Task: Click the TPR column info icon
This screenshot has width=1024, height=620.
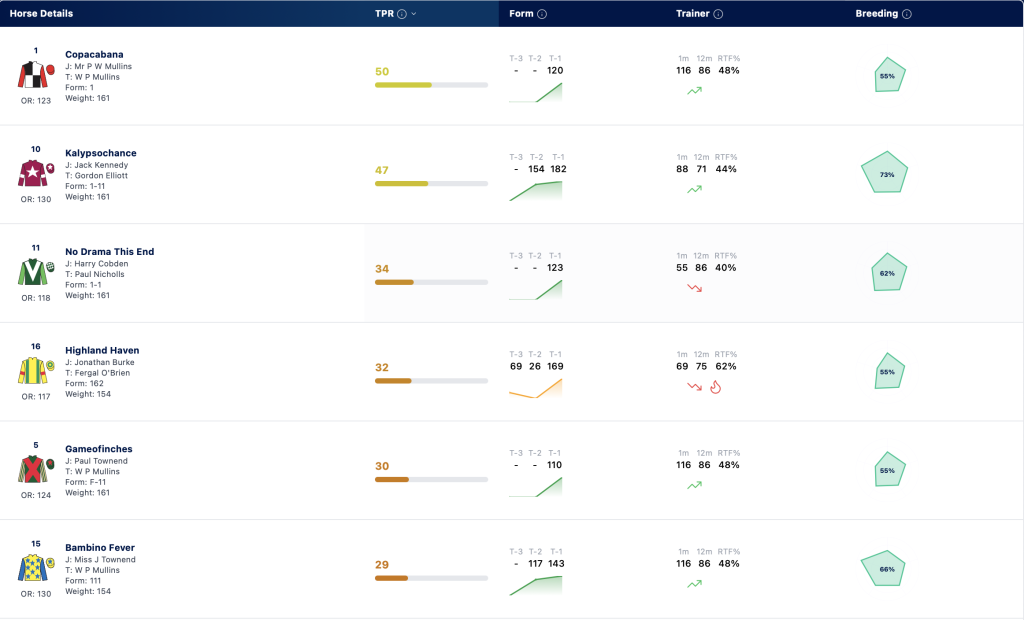Action: [x=402, y=14]
